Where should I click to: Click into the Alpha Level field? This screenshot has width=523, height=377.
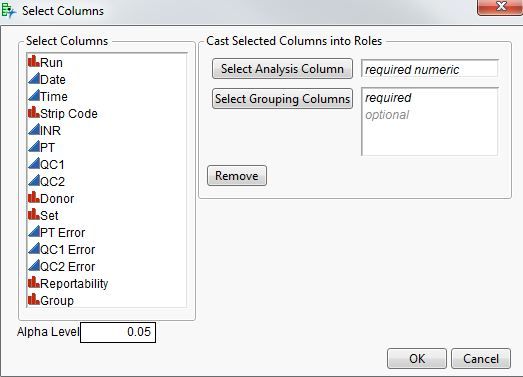coord(118,332)
